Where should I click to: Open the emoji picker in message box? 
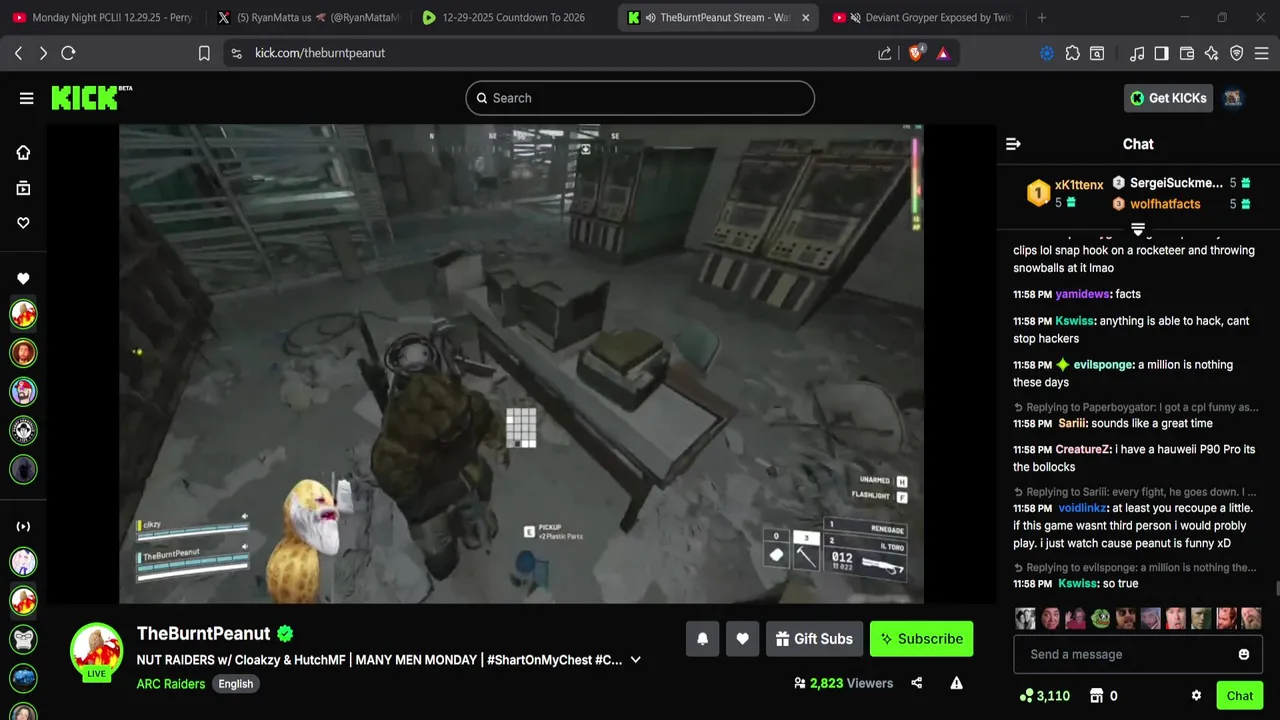click(1244, 654)
